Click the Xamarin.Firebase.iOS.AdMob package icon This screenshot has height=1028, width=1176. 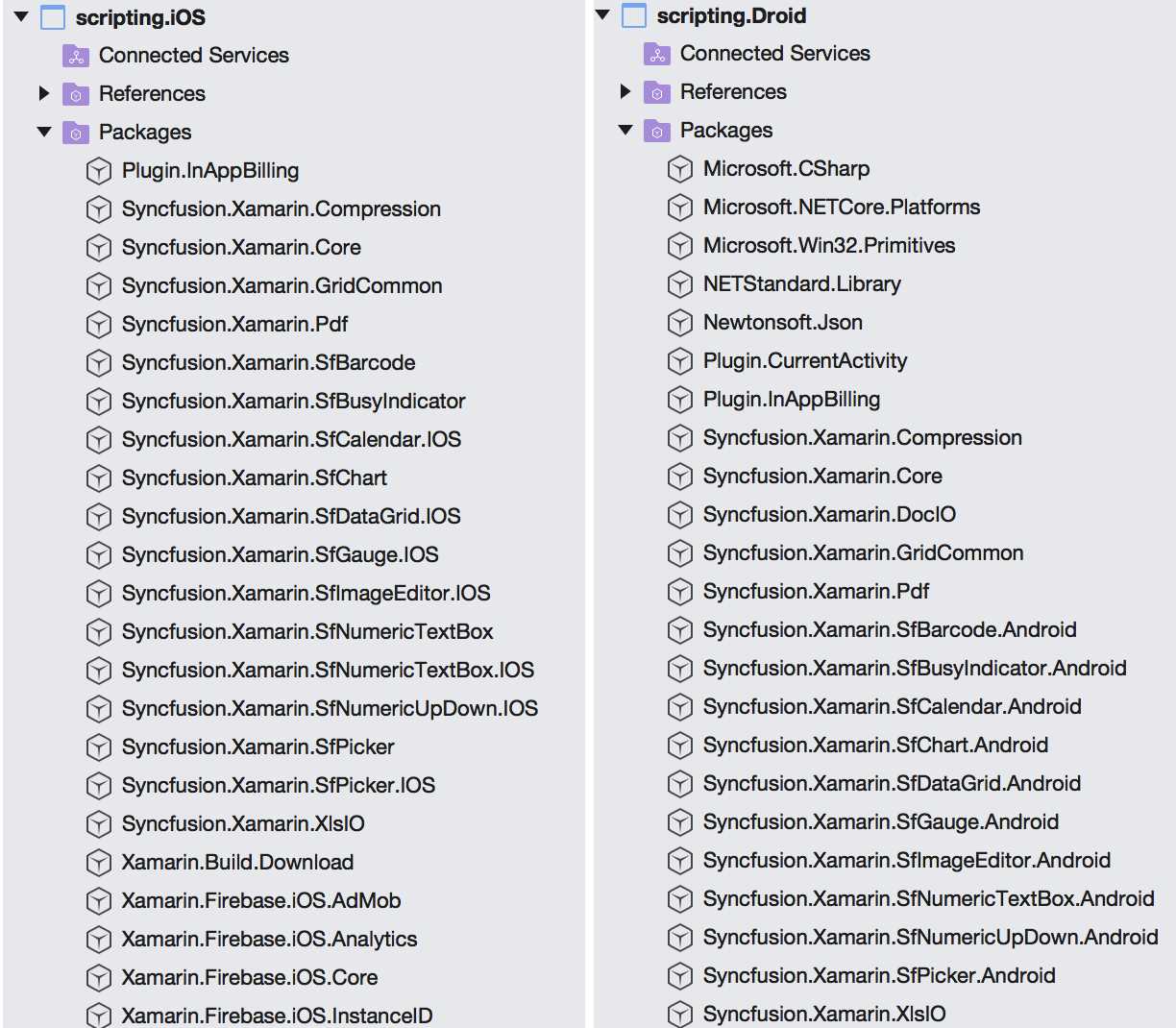click(x=99, y=900)
